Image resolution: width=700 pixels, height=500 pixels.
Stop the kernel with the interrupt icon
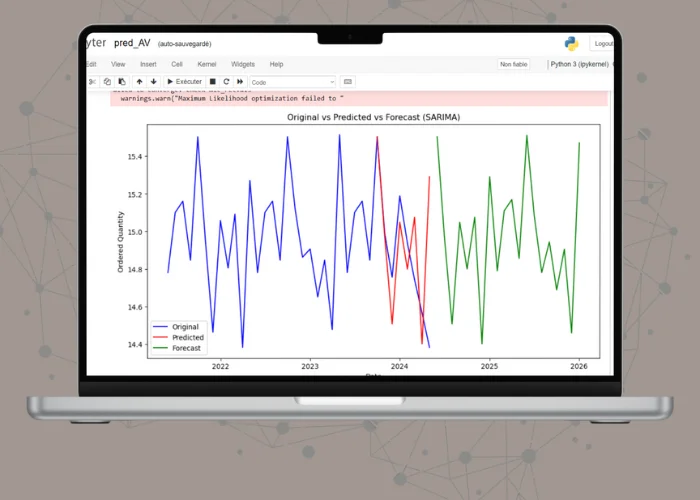coord(212,82)
